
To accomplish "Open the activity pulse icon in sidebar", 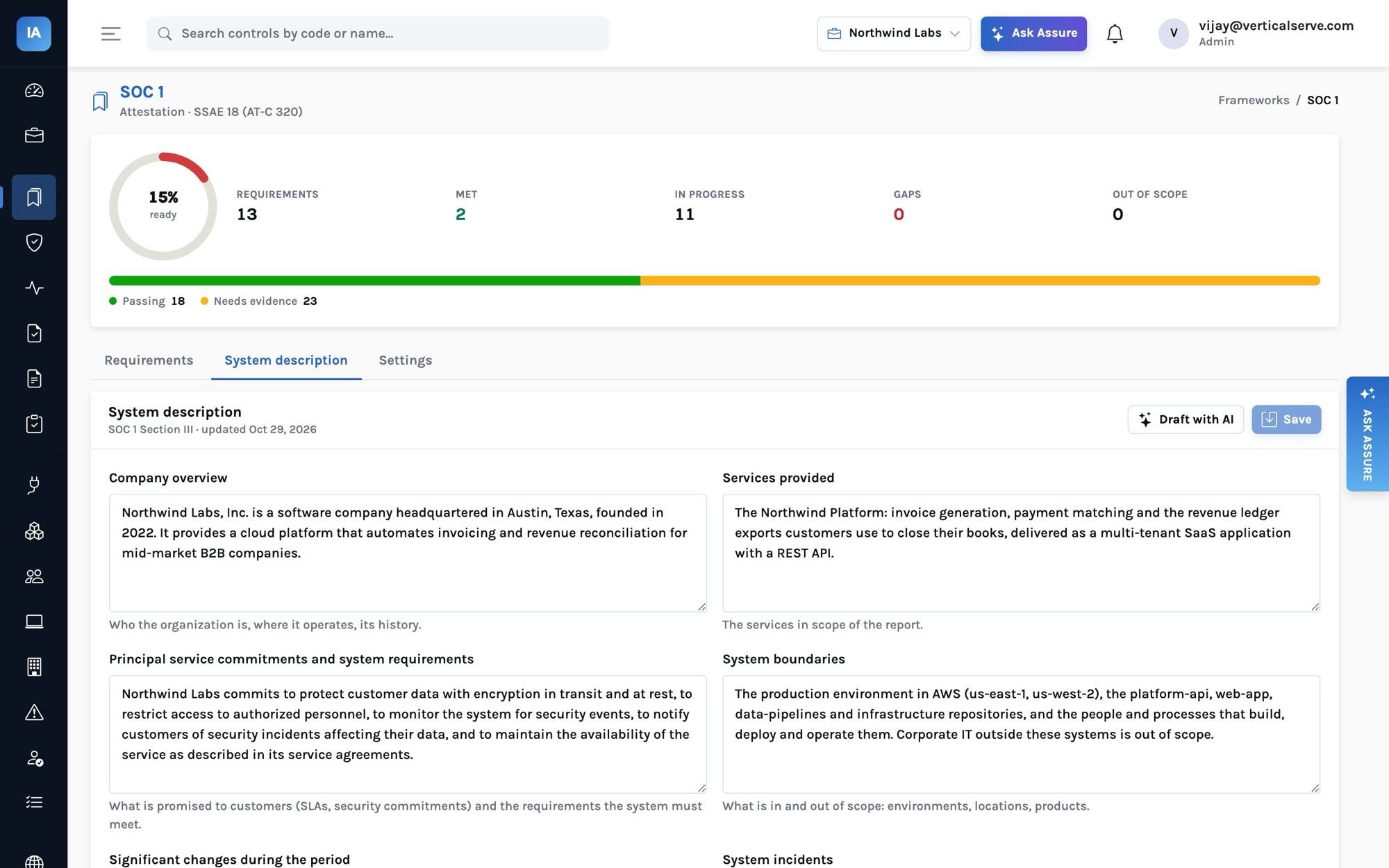I will (x=34, y=287).
